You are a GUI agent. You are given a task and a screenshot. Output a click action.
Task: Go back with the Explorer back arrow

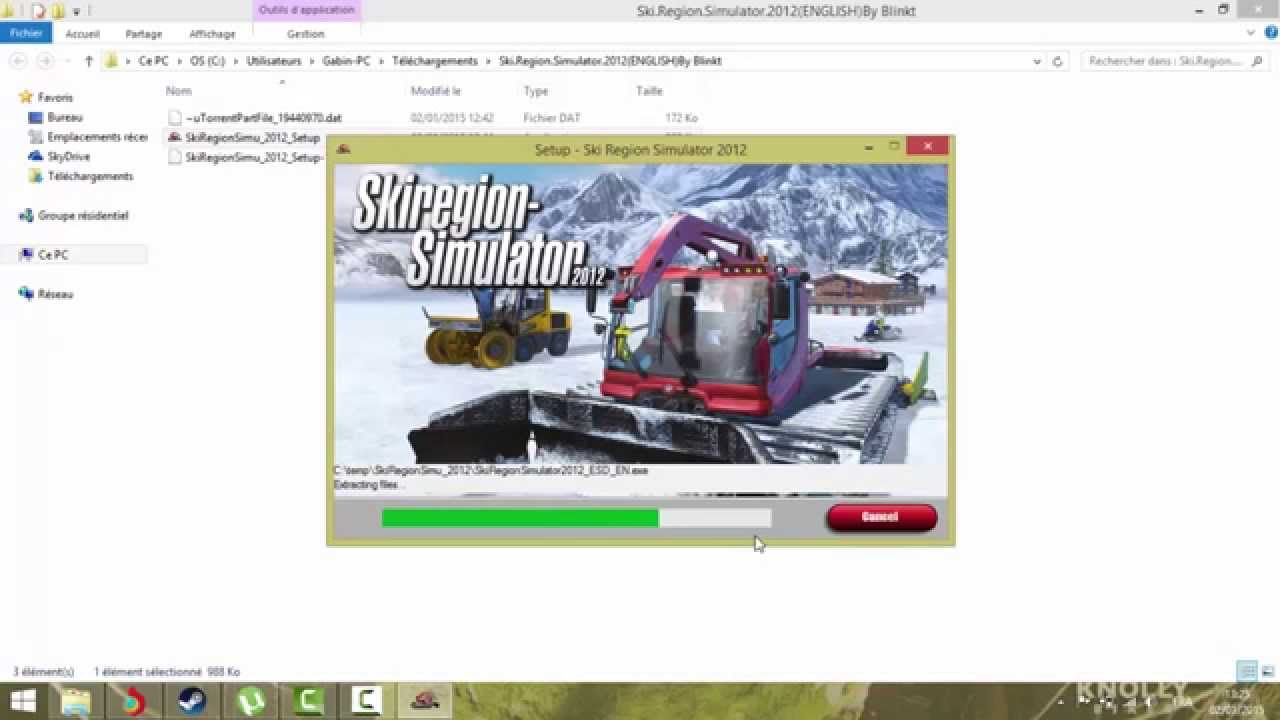point(18,61)
